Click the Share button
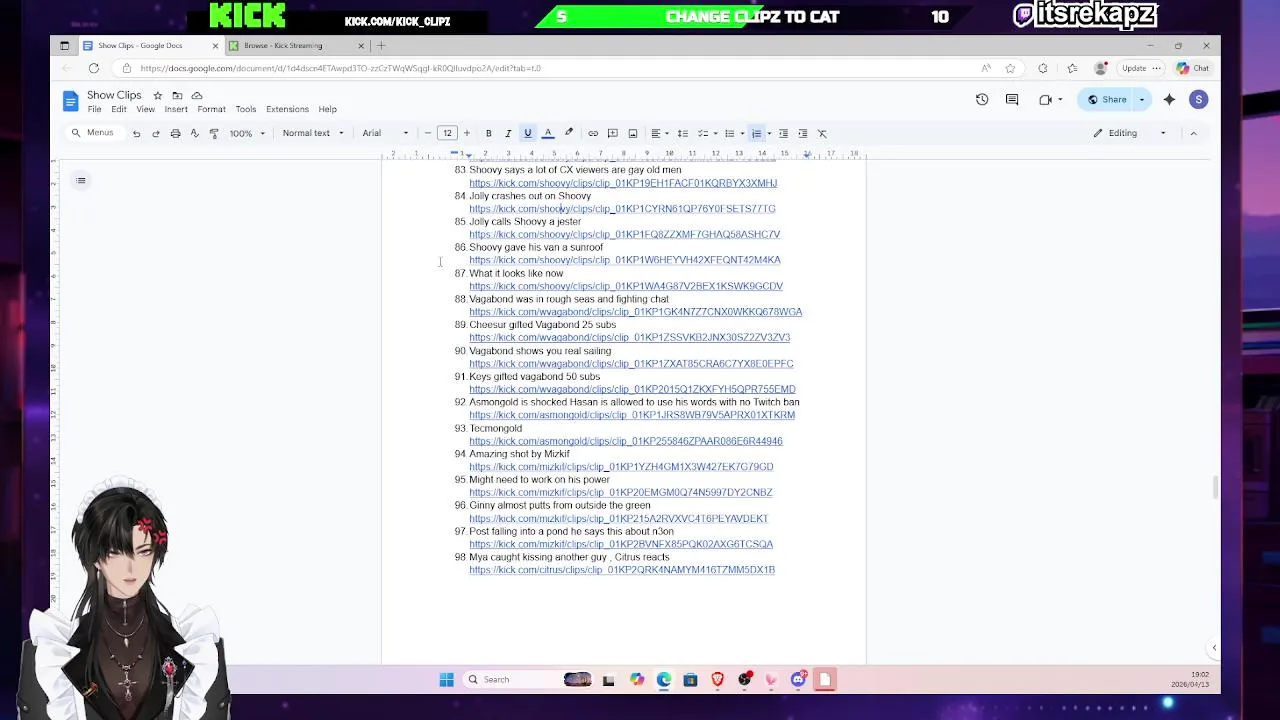Image resolution: width=1280 pixels, height=720 pixels. click(1107, 99)
